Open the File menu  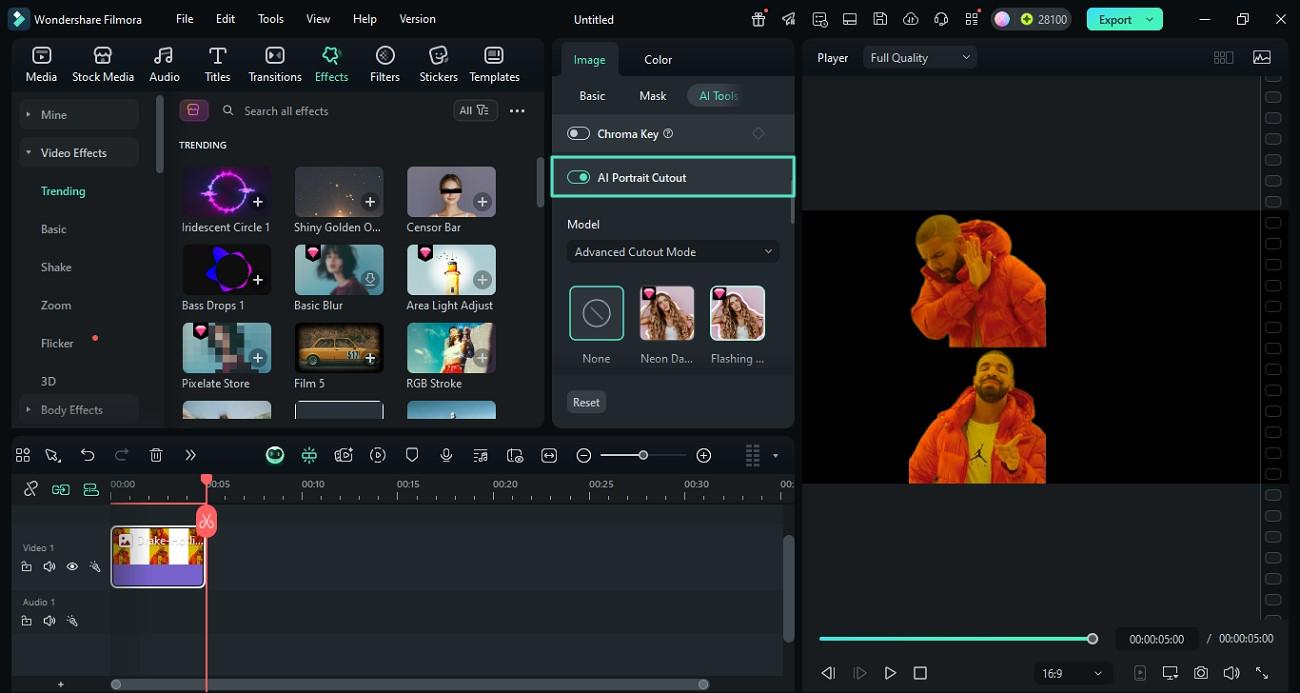[x=184, y=19]
